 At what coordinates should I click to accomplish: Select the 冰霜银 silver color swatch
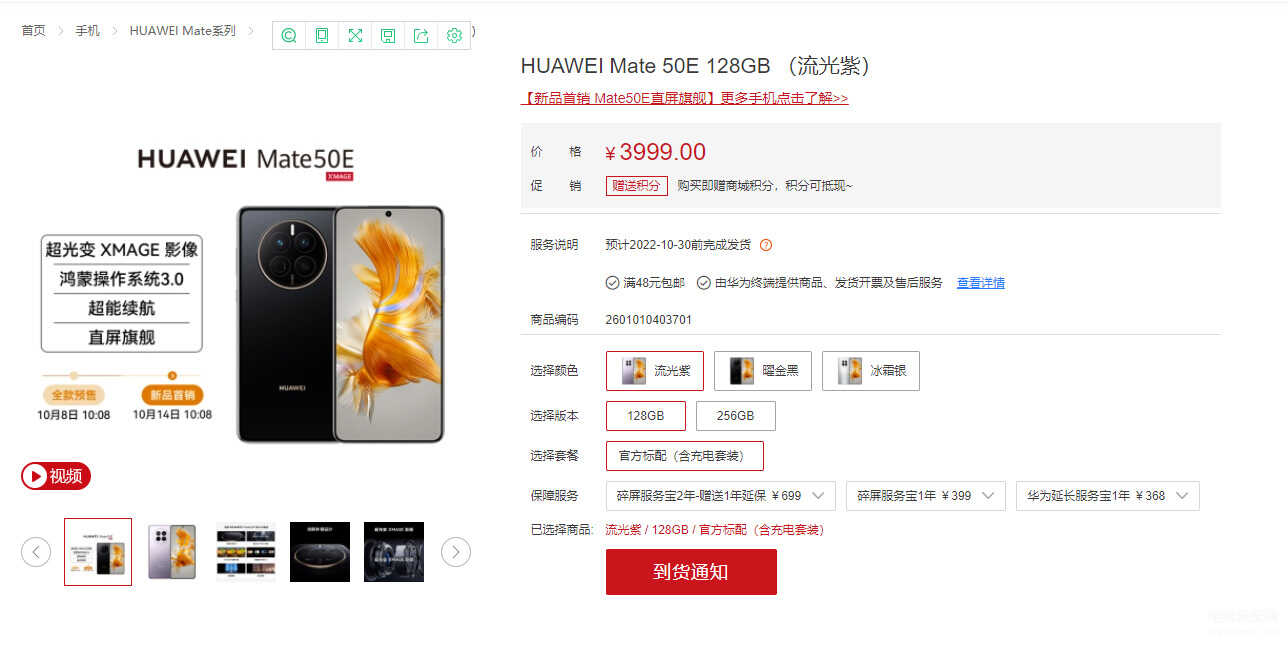click(871, 371)
